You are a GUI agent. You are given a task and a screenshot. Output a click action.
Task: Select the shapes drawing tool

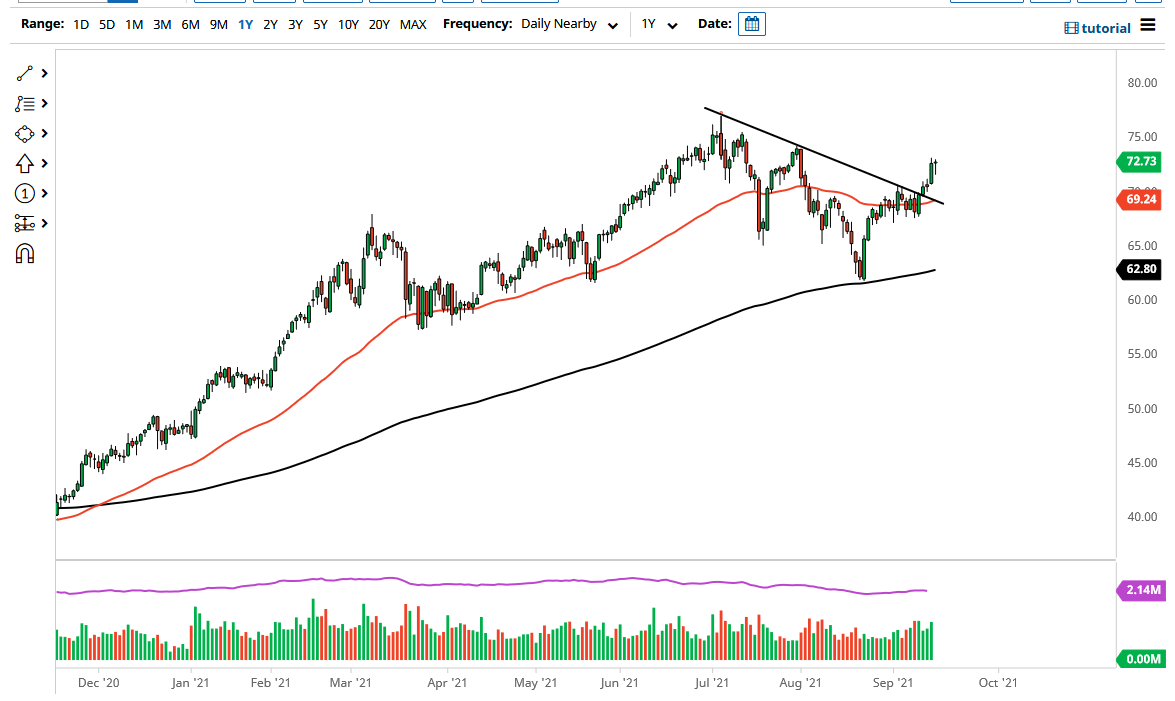click(25, 133)
